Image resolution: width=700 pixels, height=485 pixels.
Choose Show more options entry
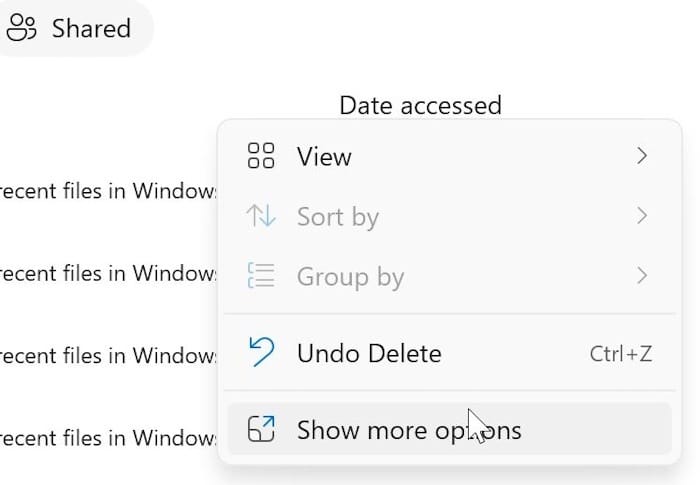[x=409, y=431]
